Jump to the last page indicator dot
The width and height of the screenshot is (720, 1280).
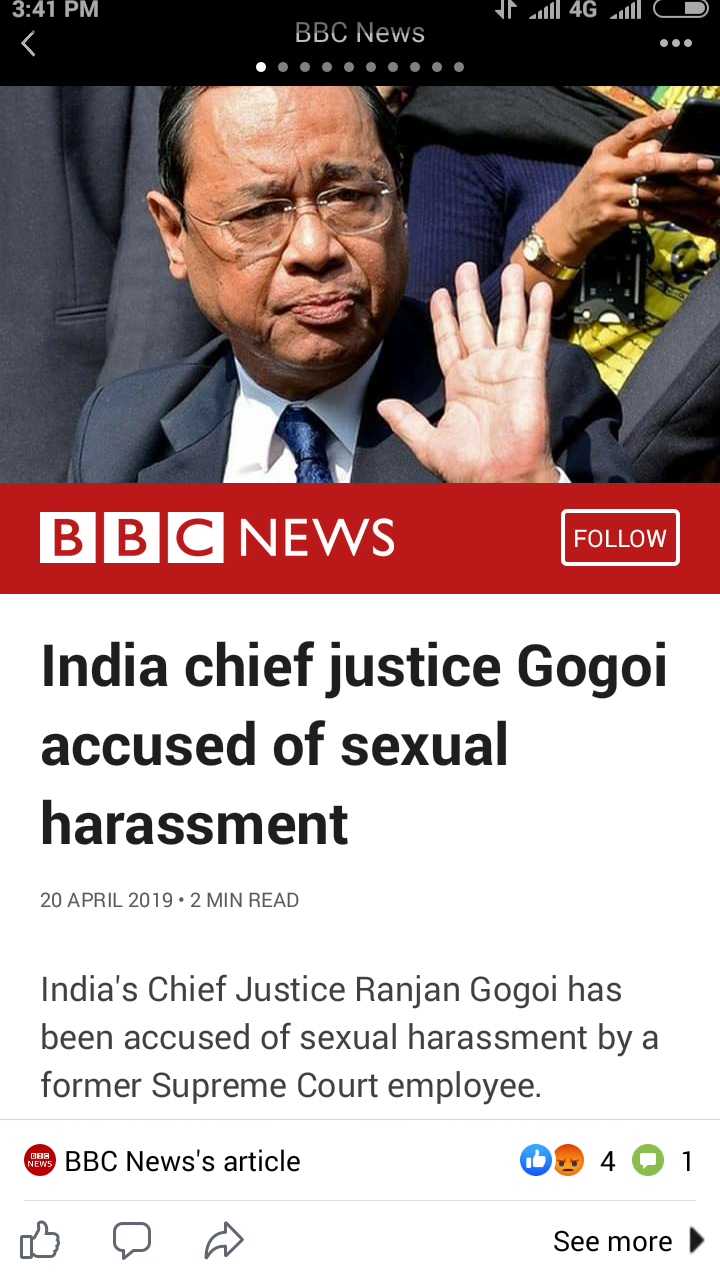[459, 67]
